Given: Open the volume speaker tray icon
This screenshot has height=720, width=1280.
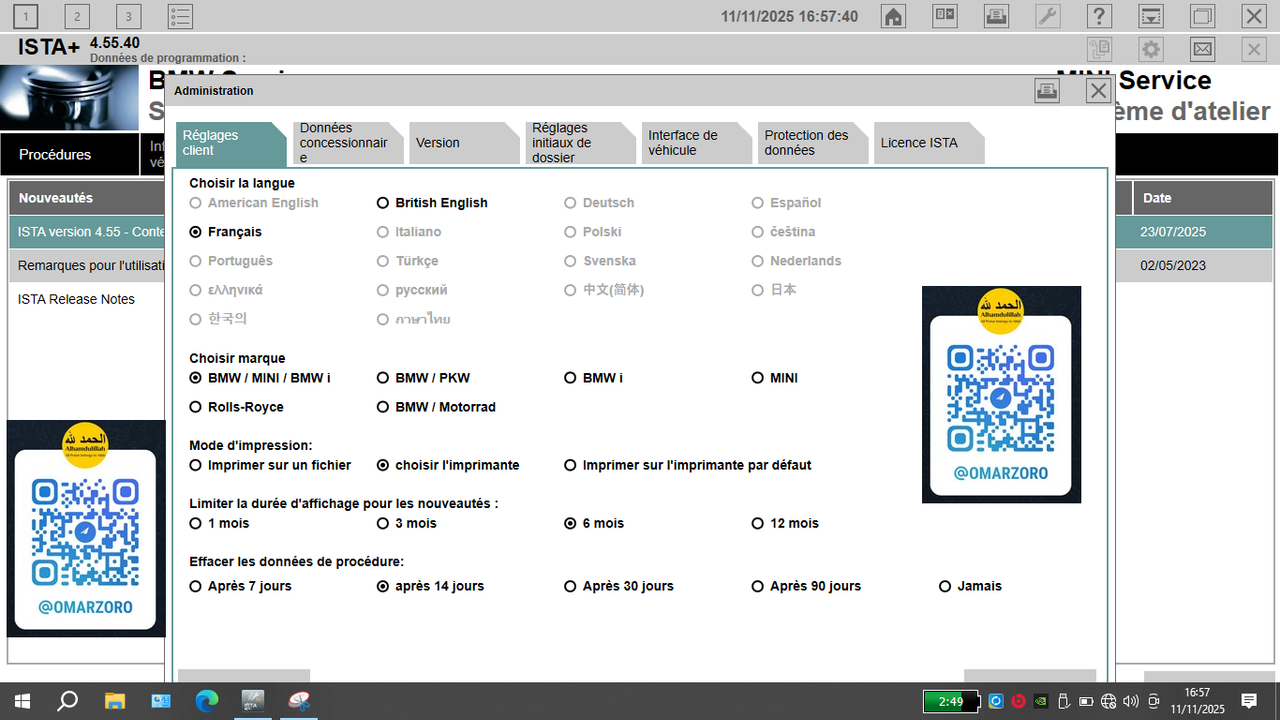Looking at the screenshot, I should pos(1131,701).
